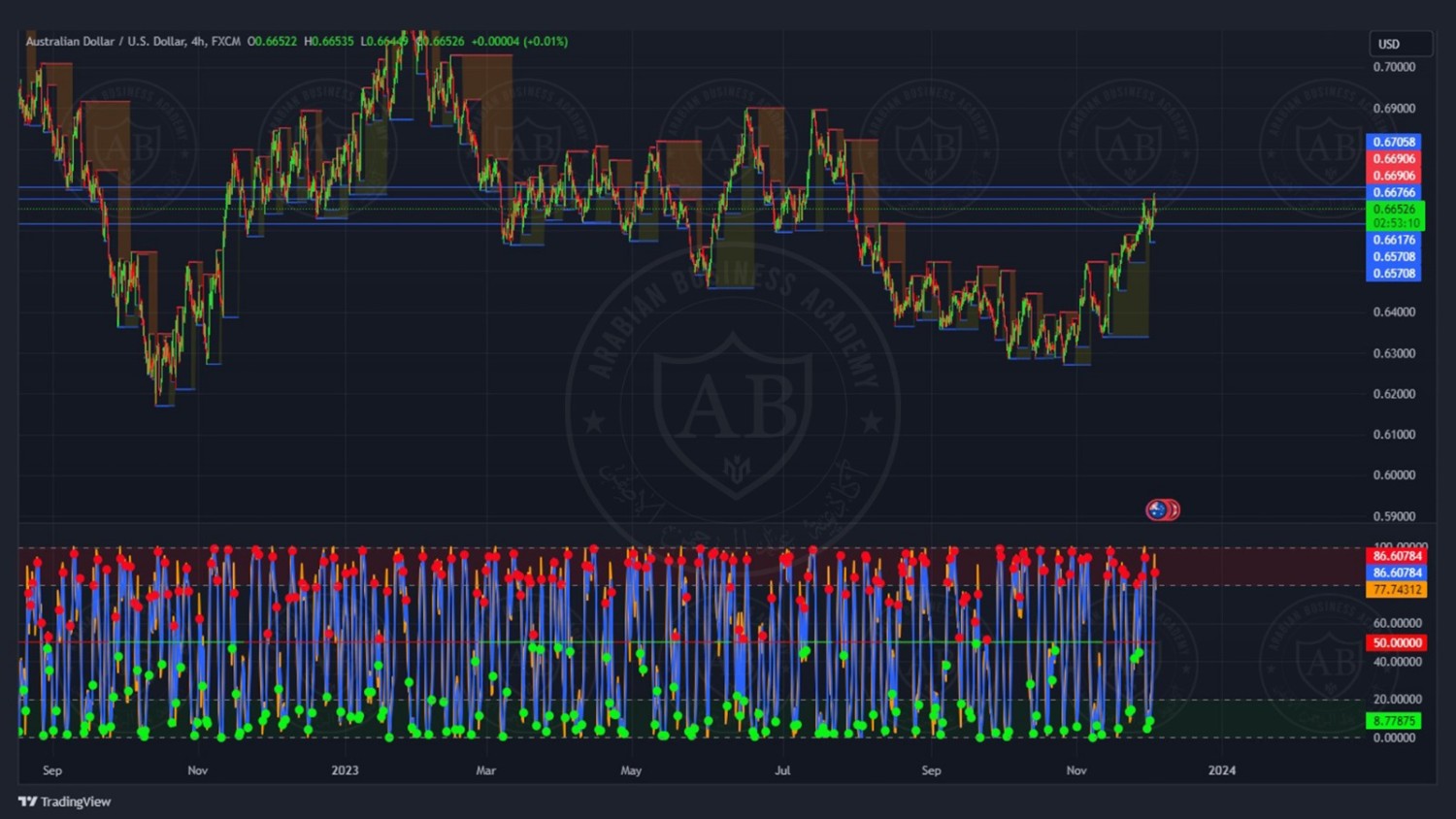Click the green 0.66526 current price label
This screenshot has width=1456, height=819.
pyautogui.click(x=1393, y=210)
